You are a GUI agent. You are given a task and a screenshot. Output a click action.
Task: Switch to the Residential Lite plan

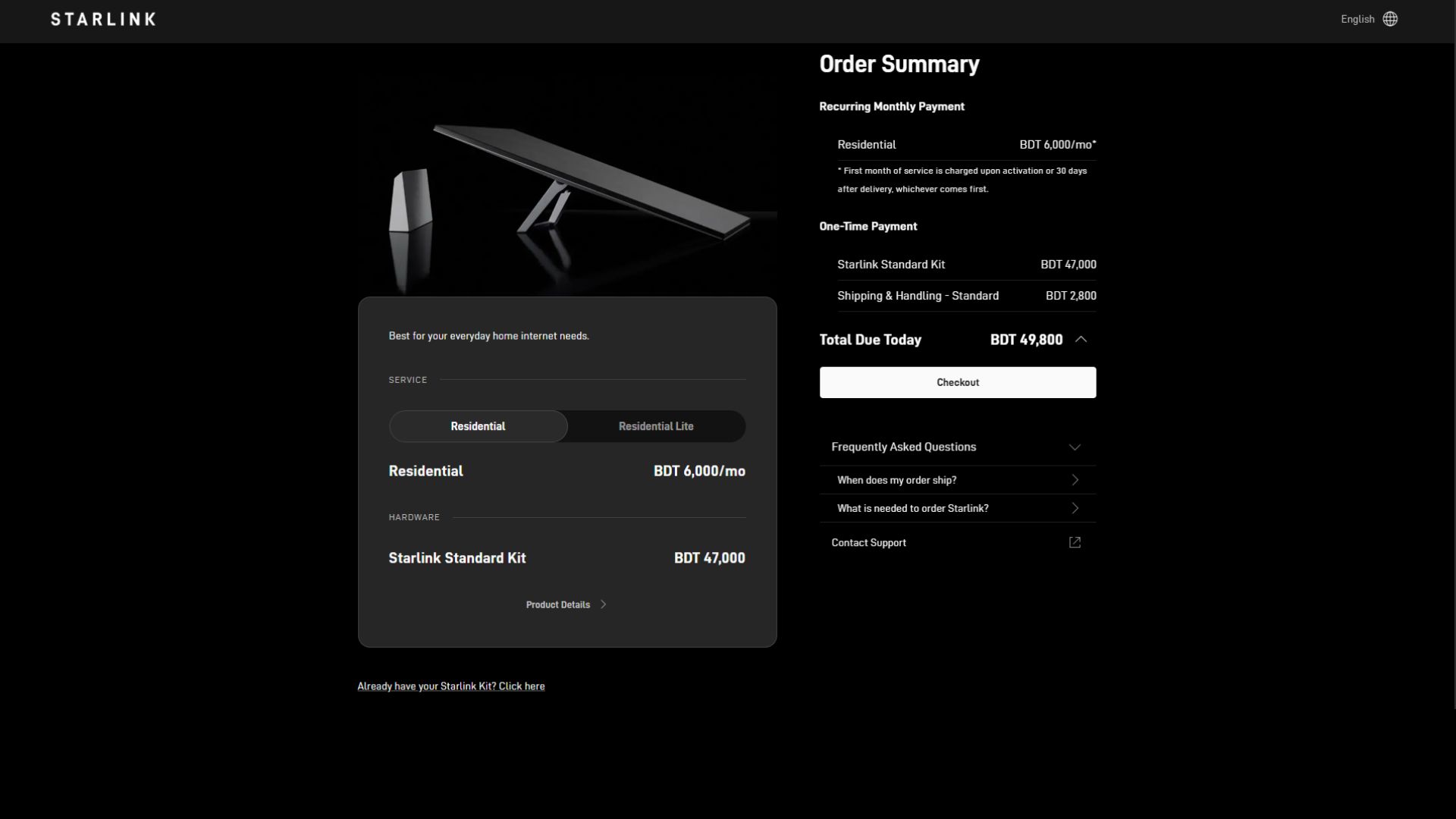pos(656,426)
